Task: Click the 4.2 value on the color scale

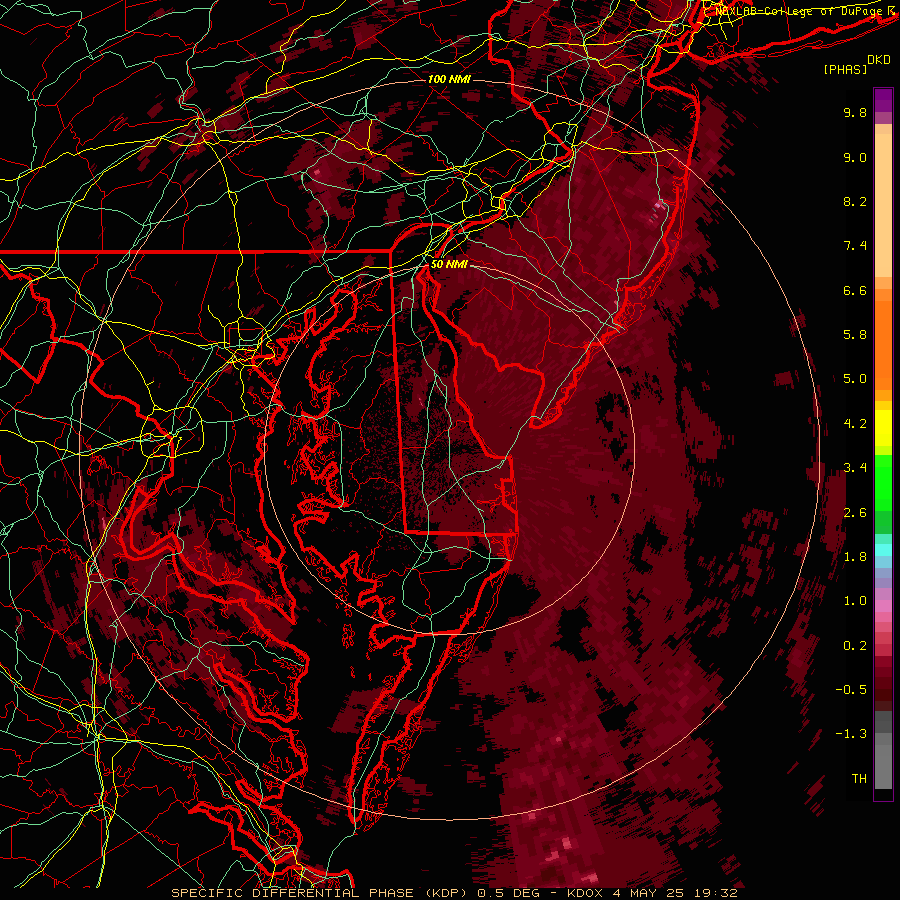Action: tap(855, 424)
